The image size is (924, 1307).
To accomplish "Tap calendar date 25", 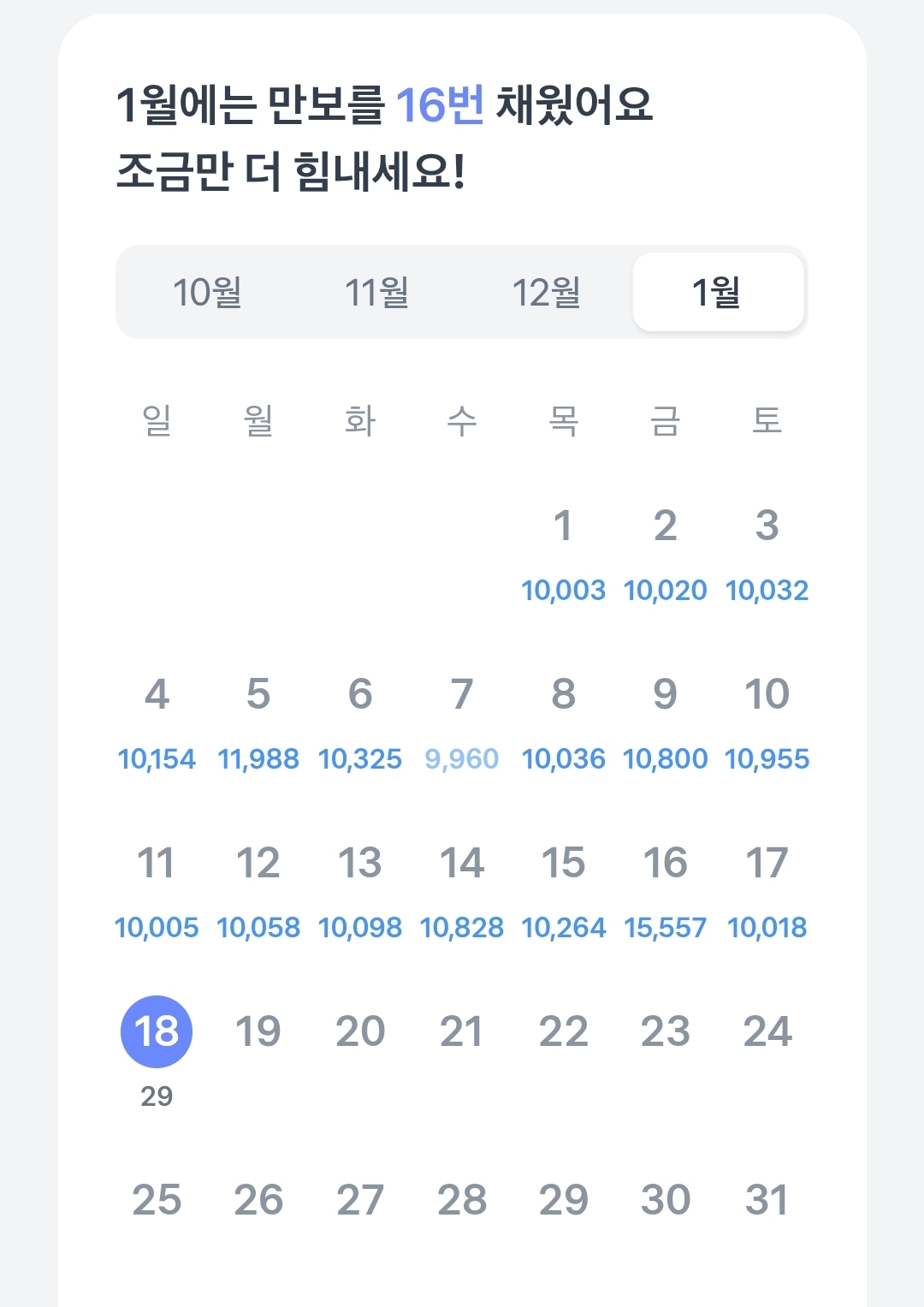I will click(x=157, y=1200).
